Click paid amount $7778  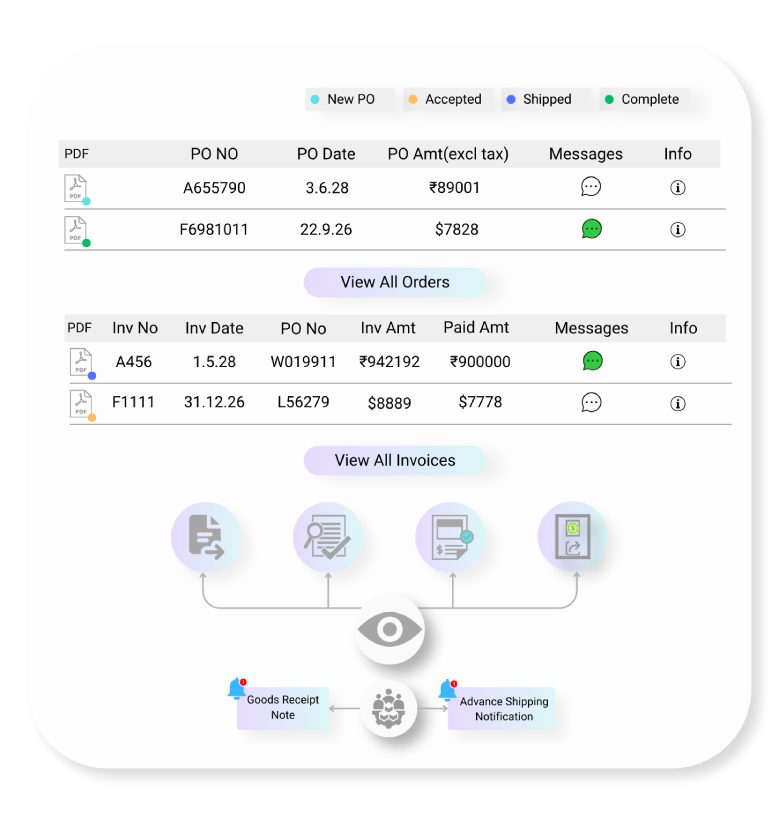[x=480, y=402]
